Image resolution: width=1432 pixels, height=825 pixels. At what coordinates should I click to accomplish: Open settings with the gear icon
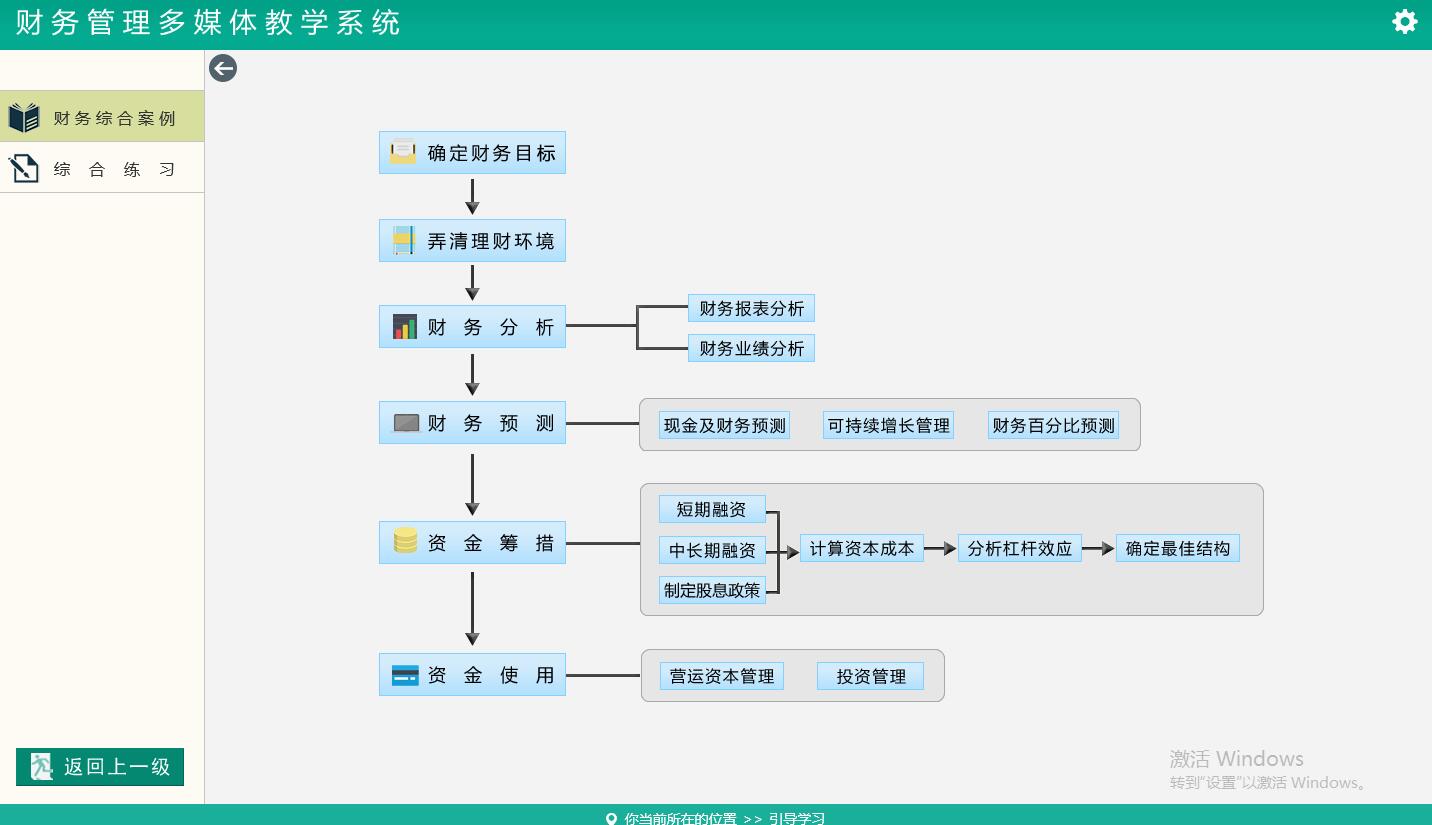click(x=1404, y=21)
